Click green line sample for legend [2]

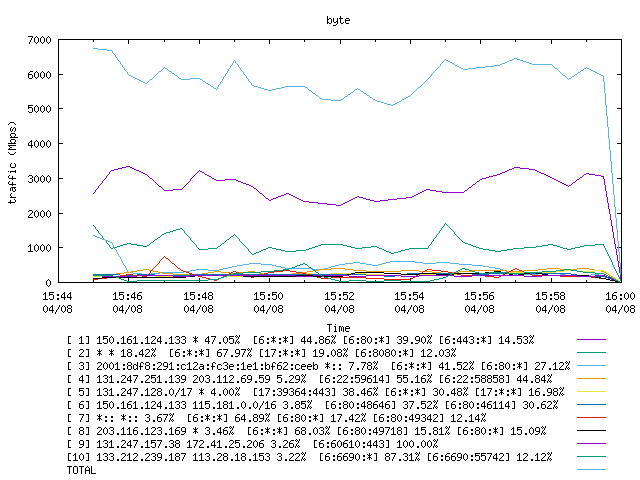(x=591, y=353)
